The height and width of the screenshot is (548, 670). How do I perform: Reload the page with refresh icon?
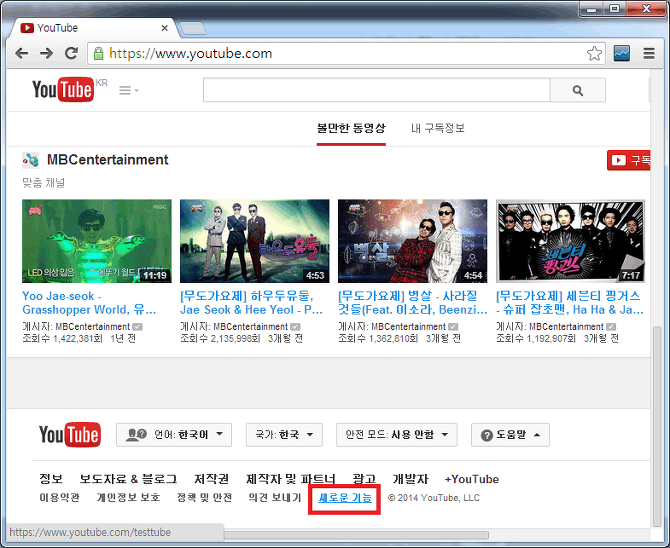click(x=71, y=53)
